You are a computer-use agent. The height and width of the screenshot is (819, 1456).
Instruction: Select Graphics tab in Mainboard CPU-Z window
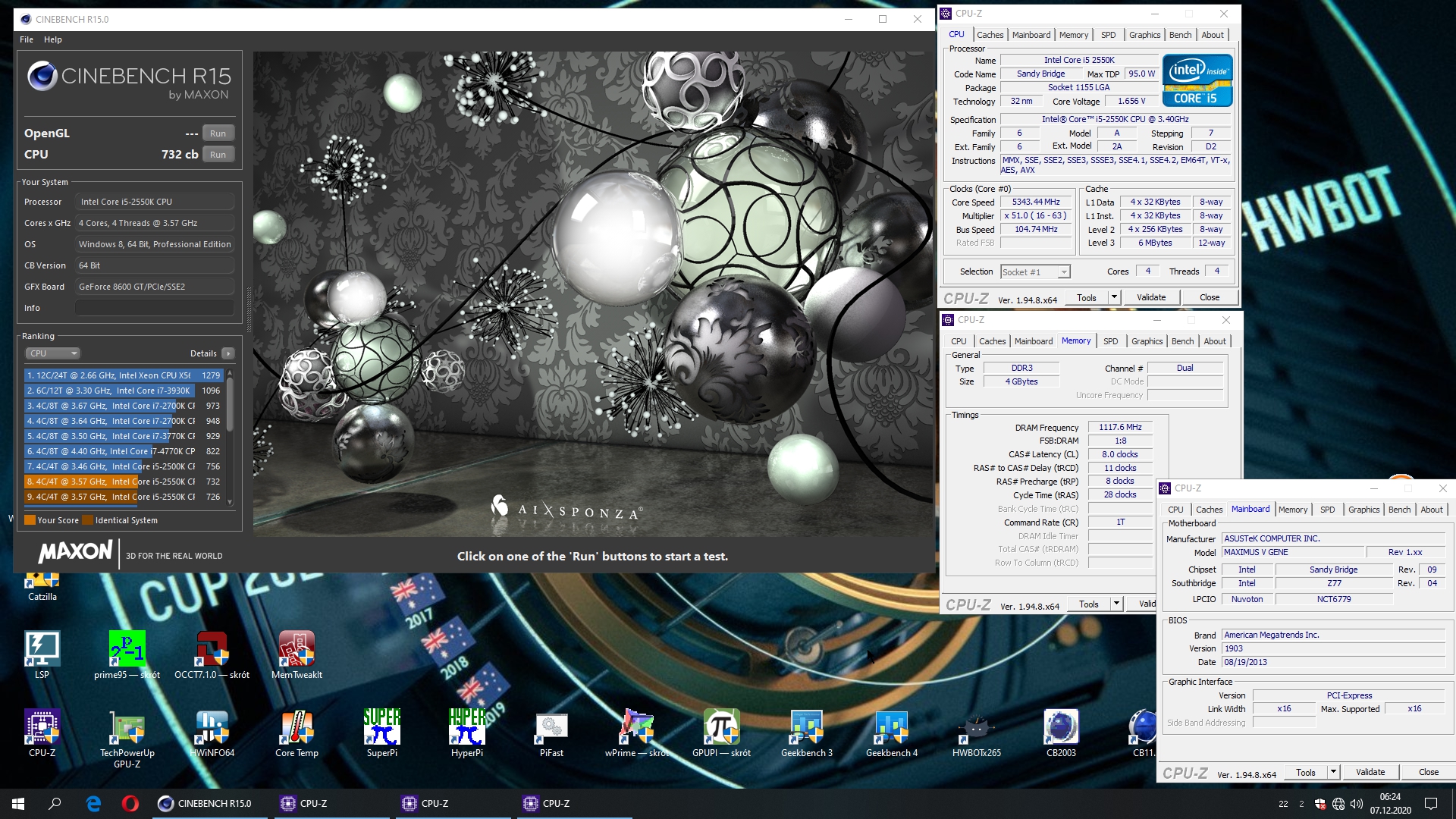click(x=1363, y=510)
